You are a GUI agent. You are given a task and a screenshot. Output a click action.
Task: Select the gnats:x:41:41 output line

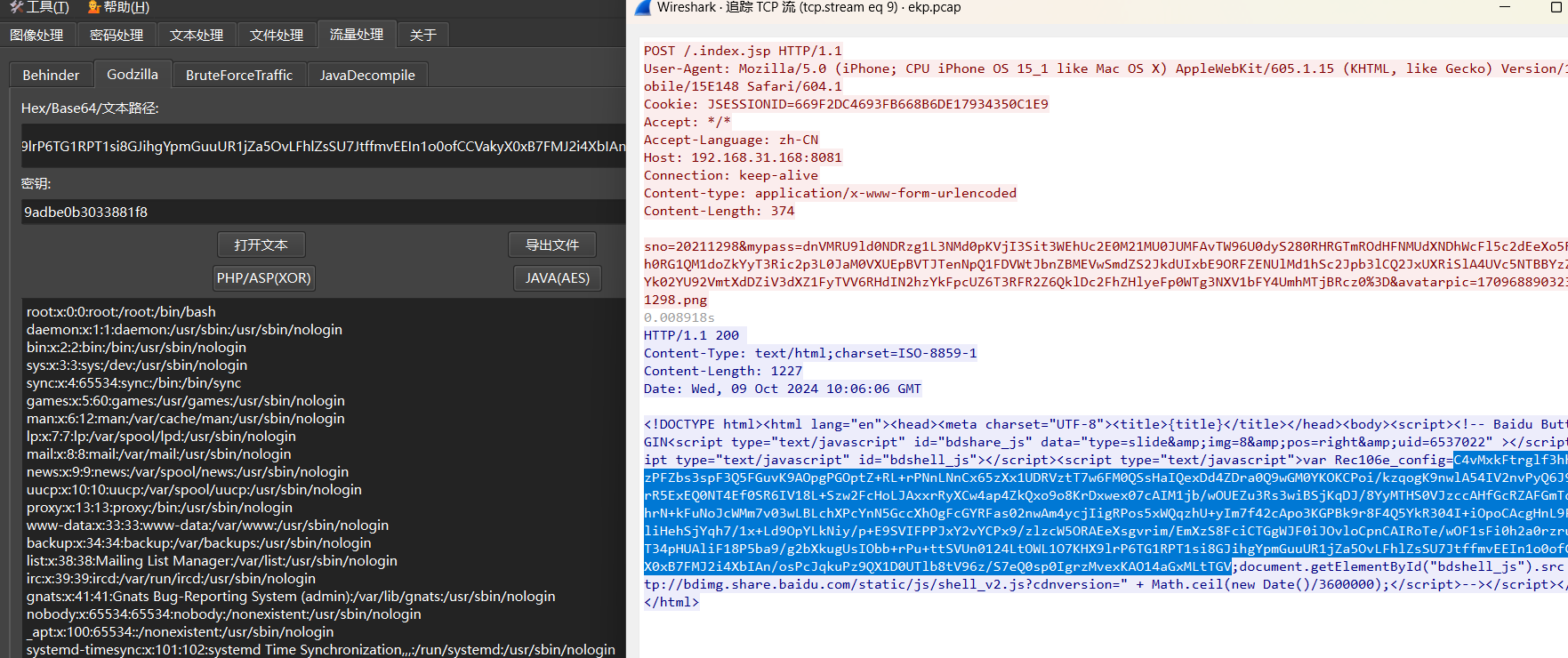291,596
